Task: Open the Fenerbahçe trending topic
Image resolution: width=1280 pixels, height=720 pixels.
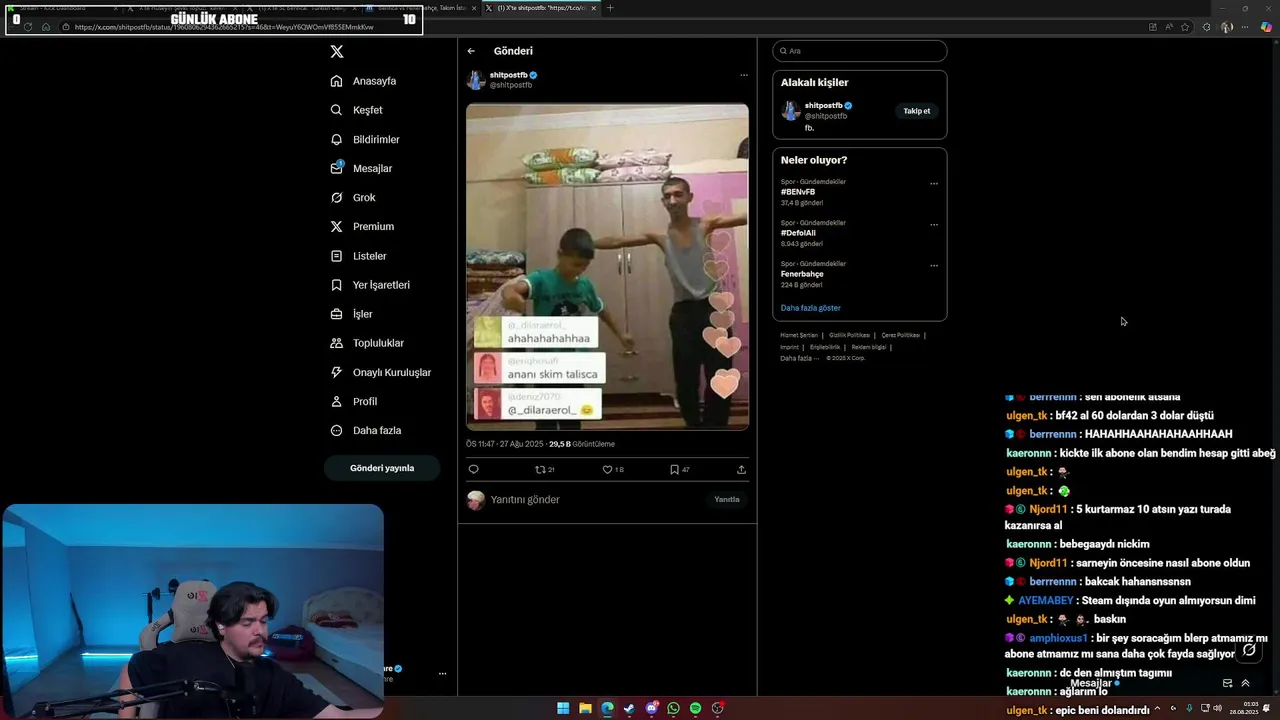Action: point(802,274)
